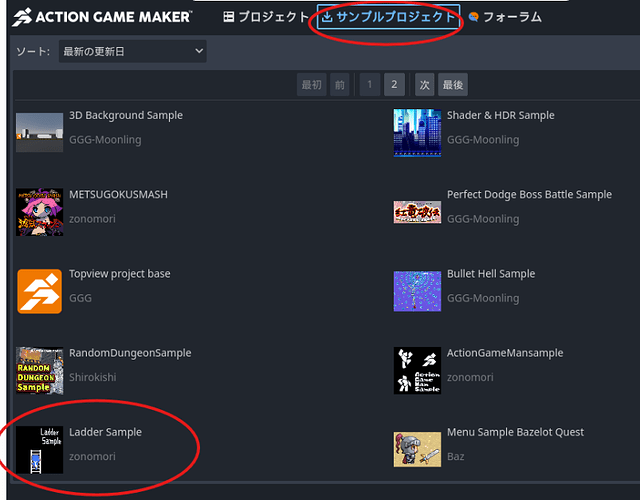Click the 次 next page button

[x=424, y=84]
